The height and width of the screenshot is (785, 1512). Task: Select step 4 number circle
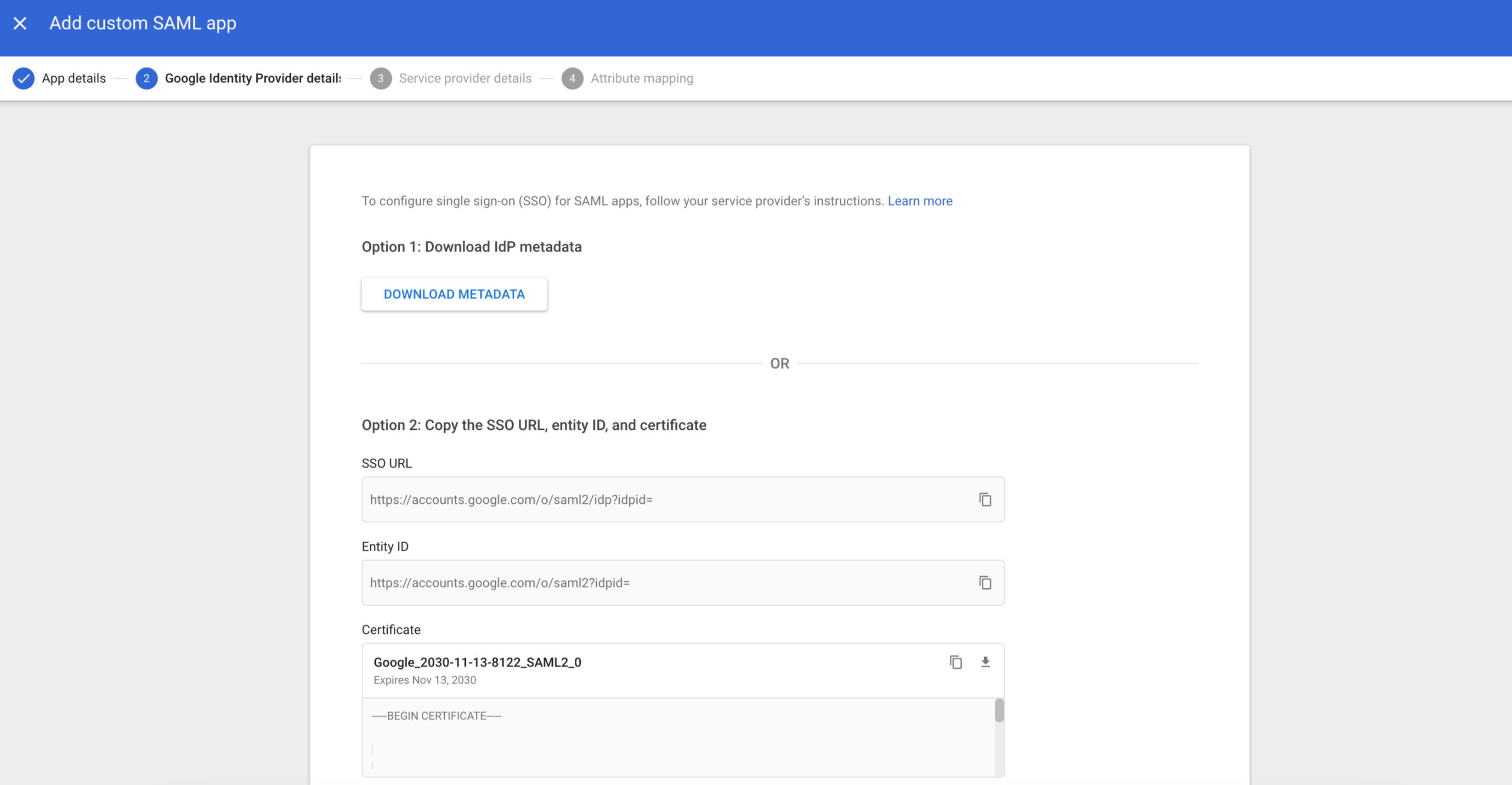click(572, 79)
